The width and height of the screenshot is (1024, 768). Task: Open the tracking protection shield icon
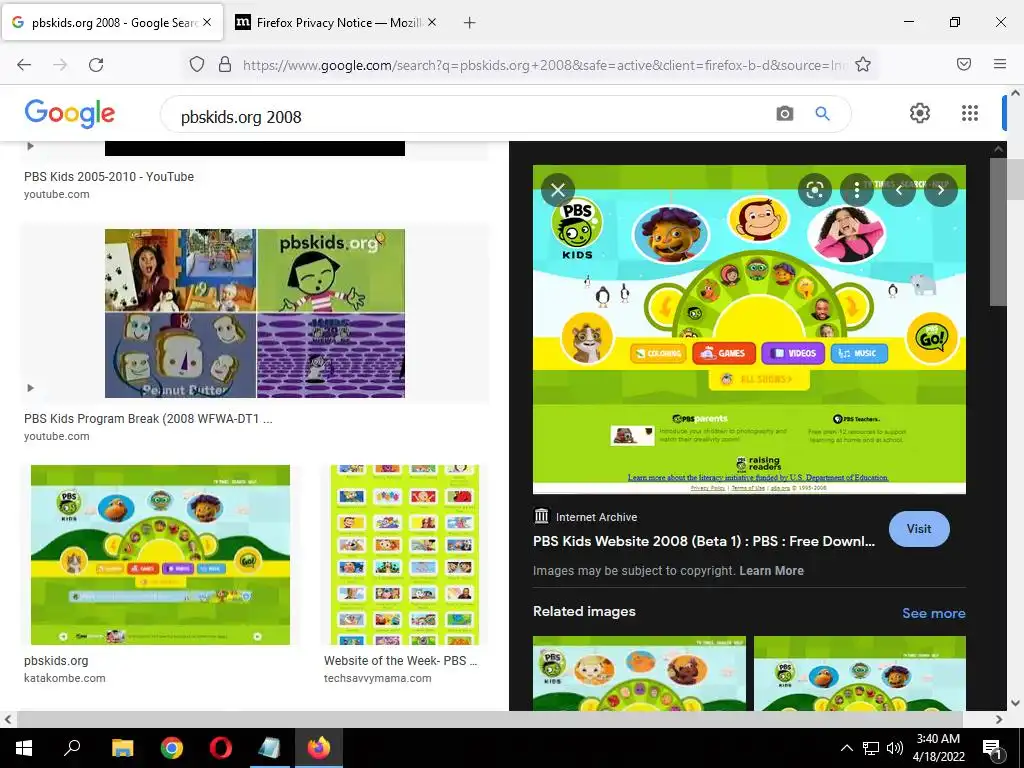[197, 65]
